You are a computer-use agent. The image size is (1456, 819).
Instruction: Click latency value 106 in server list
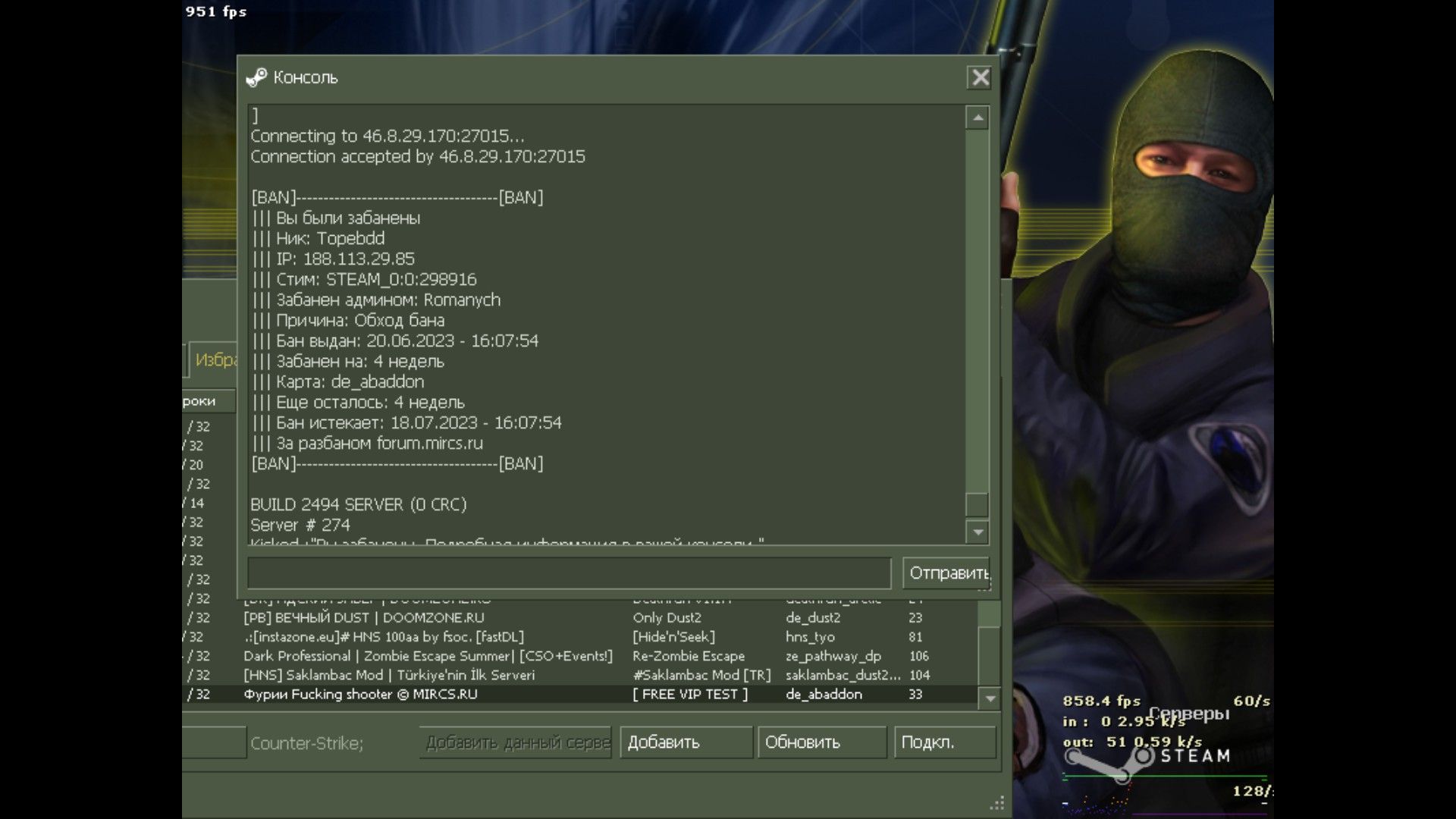[x=918, y=656]
